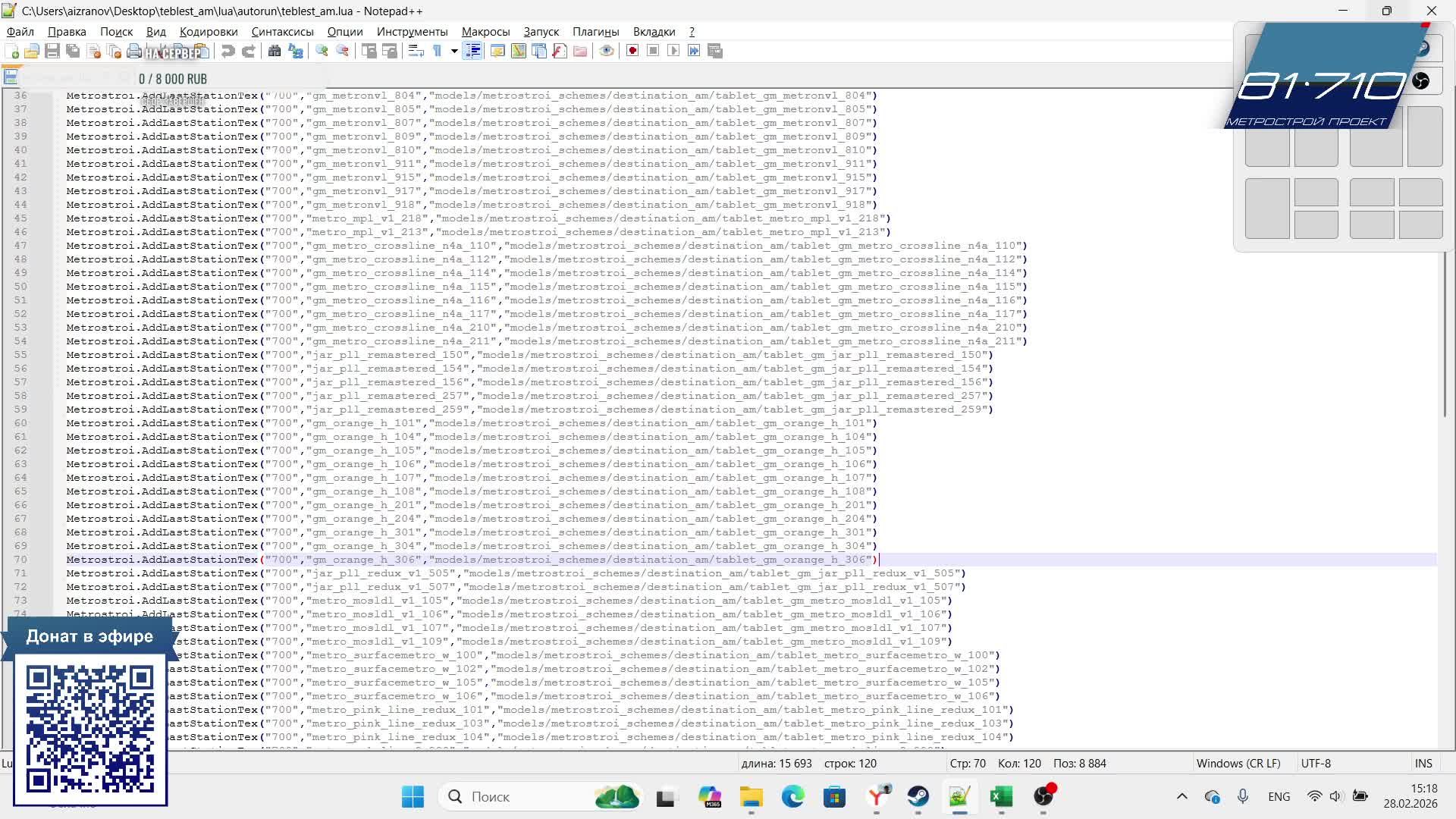The height and width of the screenshot is (819, 1456).
Task: Open Find with the binoculars icon
Action: [275, 51]
